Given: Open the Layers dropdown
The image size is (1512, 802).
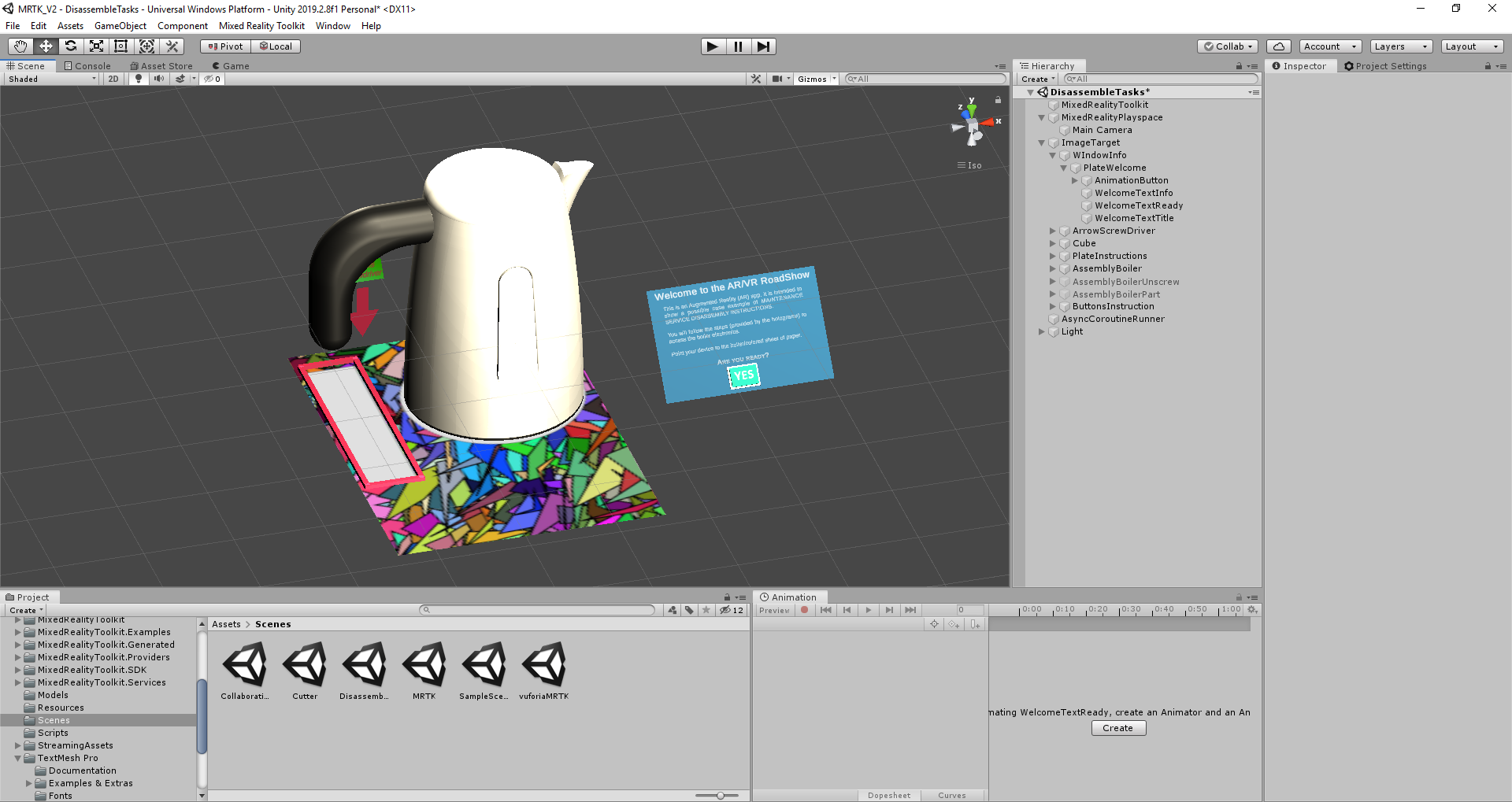Looking at the screenshot, I should pyautogui.click(x=1400, y=46).
